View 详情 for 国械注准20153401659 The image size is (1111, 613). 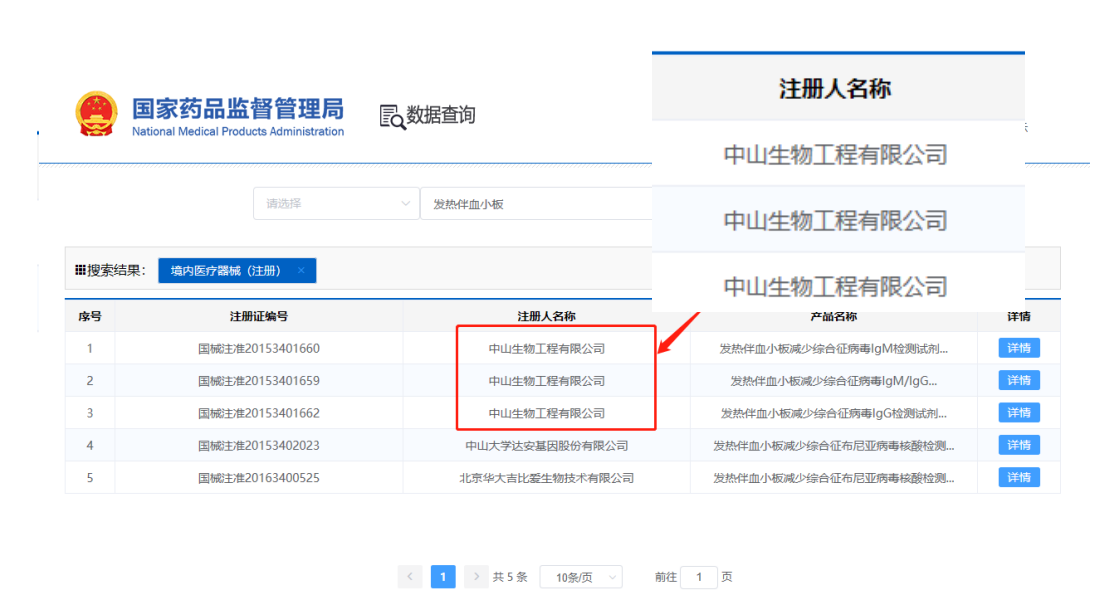point(1019,381)
